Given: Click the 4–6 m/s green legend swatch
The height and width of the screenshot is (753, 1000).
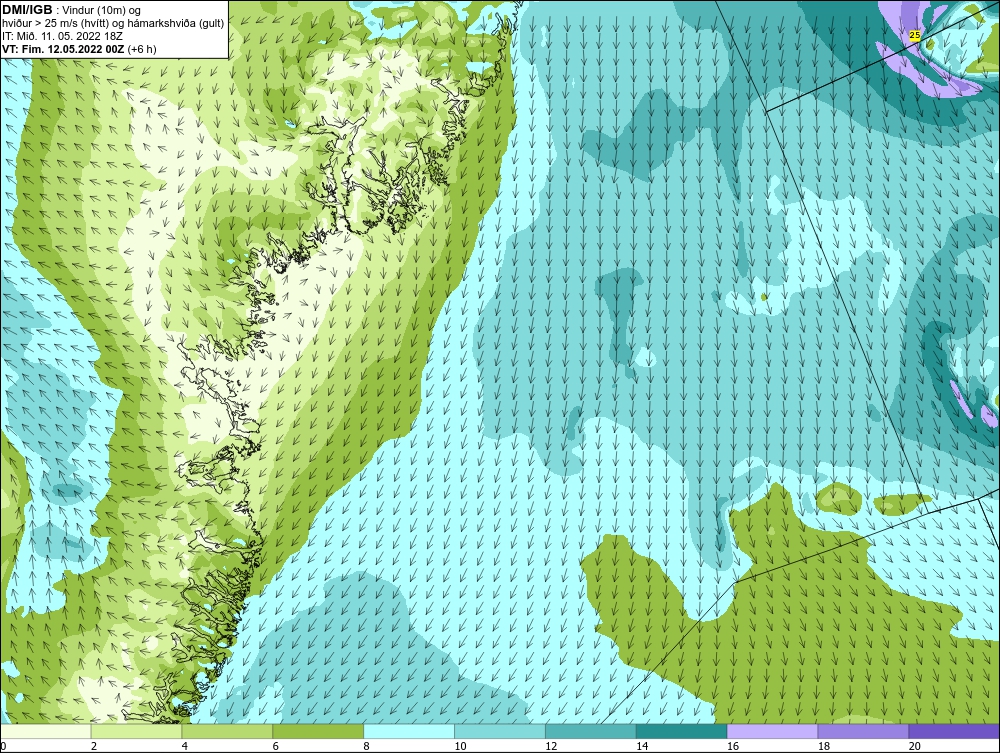Looking at the screenshot, I should pyautogui.click(x=227, y=731).
